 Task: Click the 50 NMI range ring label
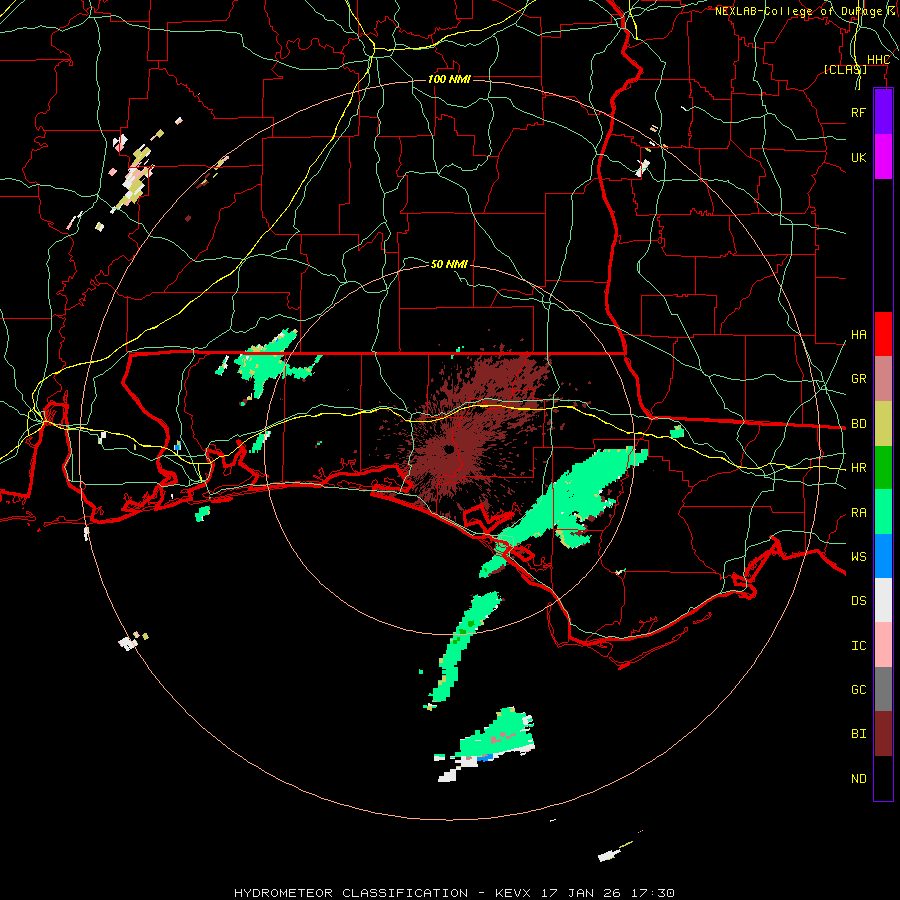[449, 264]
